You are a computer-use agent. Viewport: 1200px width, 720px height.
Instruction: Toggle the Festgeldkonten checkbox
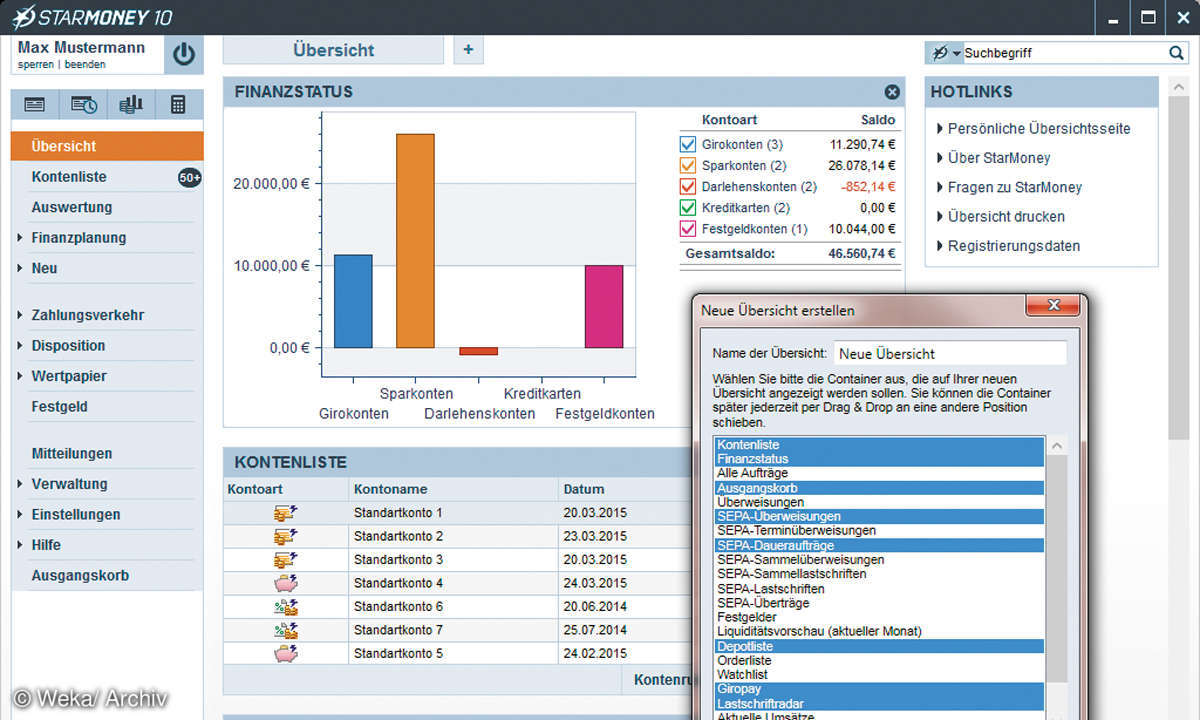pos(687,229)
